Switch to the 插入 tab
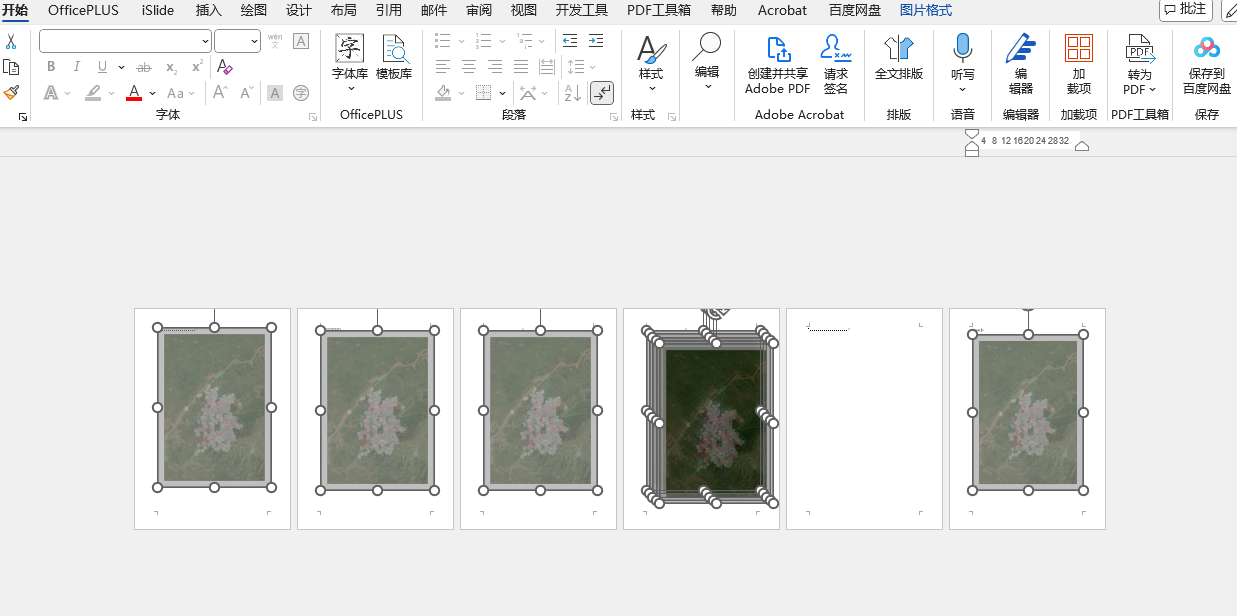 tap(209, 10)
